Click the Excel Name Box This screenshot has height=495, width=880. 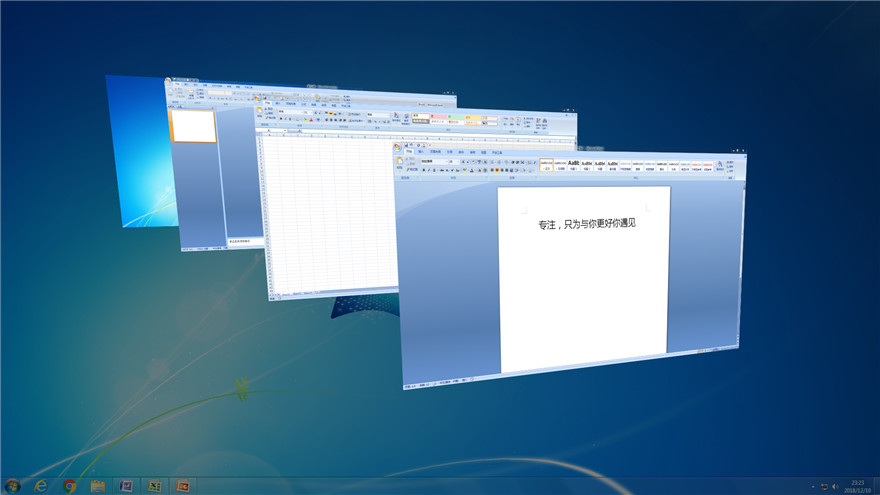pyautogui.click(x=270, y=130)
